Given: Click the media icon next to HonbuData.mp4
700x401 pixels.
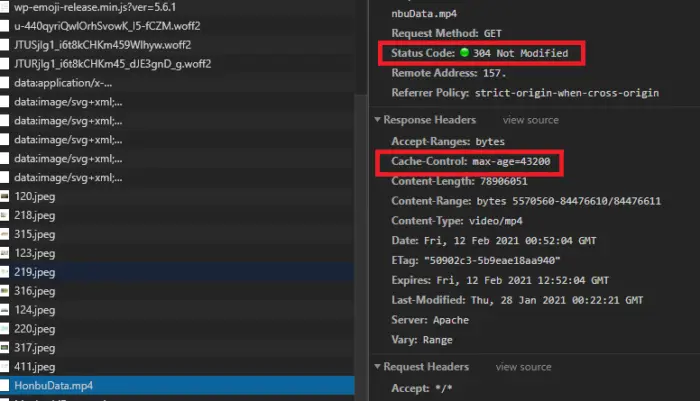Looking at the screenshot, I should pyautogui.click(x=6, y=385).
